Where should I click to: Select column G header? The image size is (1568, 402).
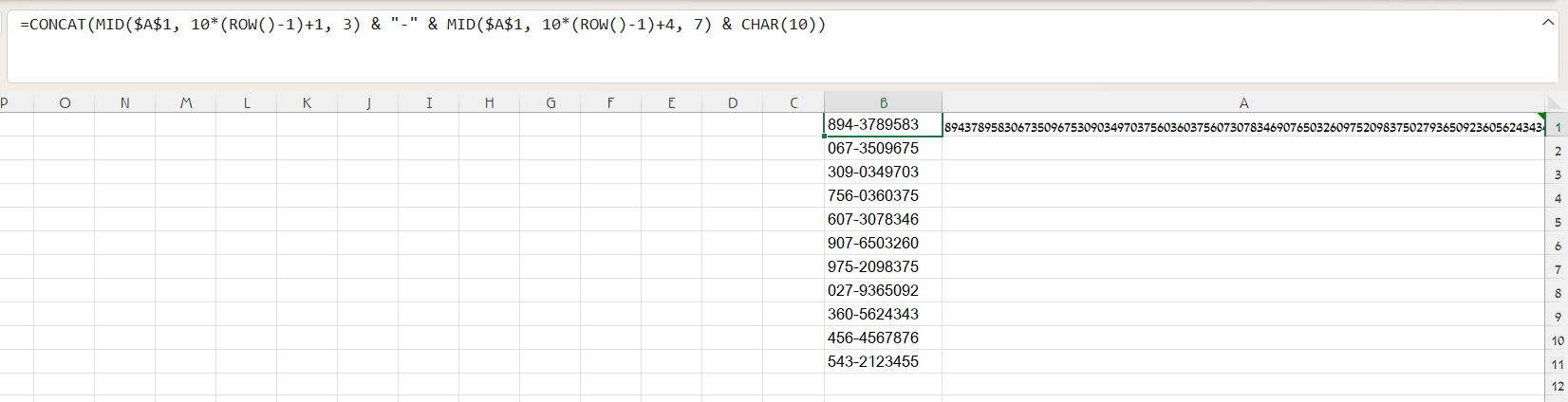(551, 102)
